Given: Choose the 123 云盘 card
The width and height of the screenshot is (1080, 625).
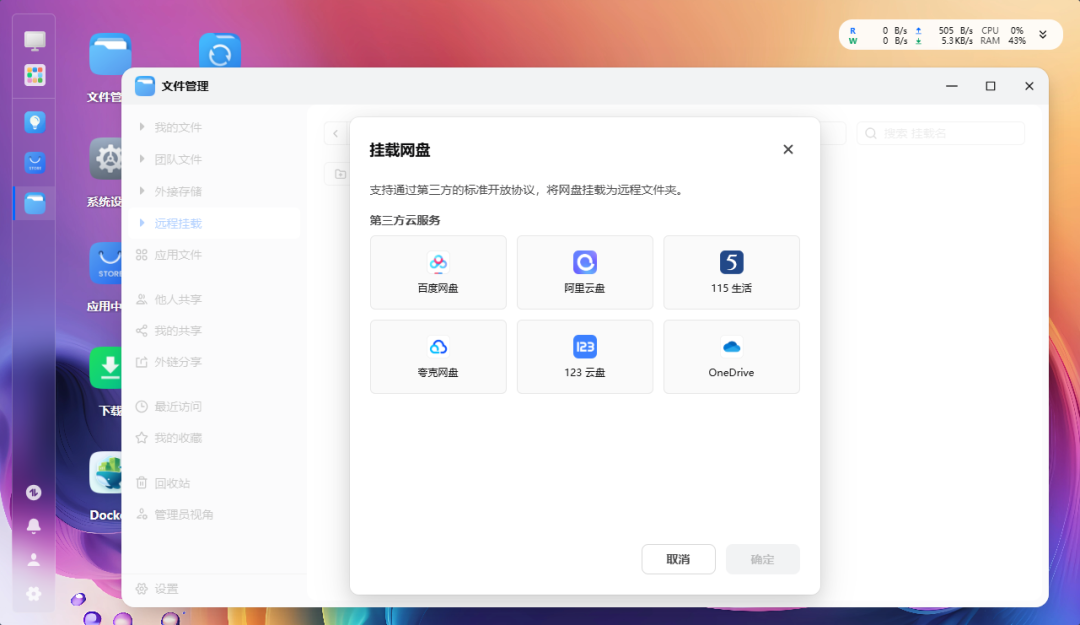Looking at the screenshot, I should click(x=585, y=356).
